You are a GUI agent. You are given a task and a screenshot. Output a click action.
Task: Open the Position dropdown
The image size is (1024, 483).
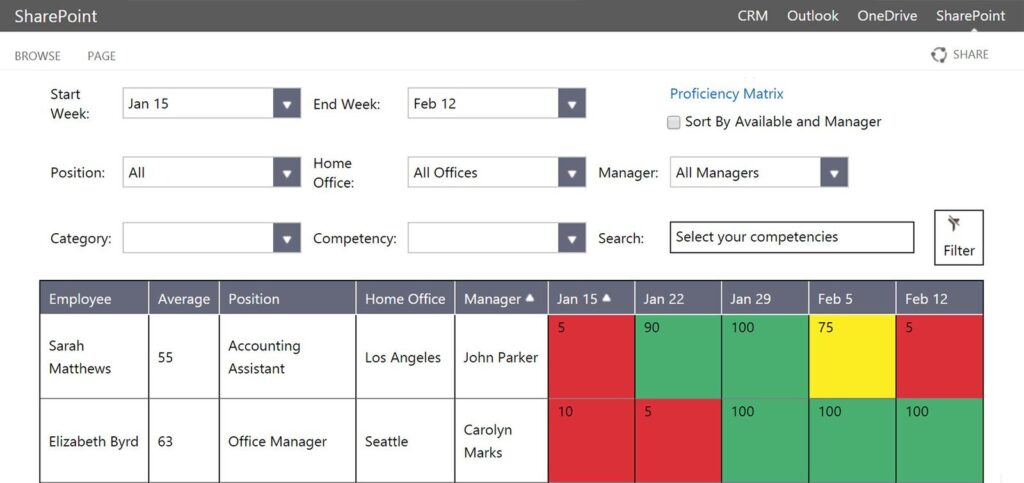point(287,172)
